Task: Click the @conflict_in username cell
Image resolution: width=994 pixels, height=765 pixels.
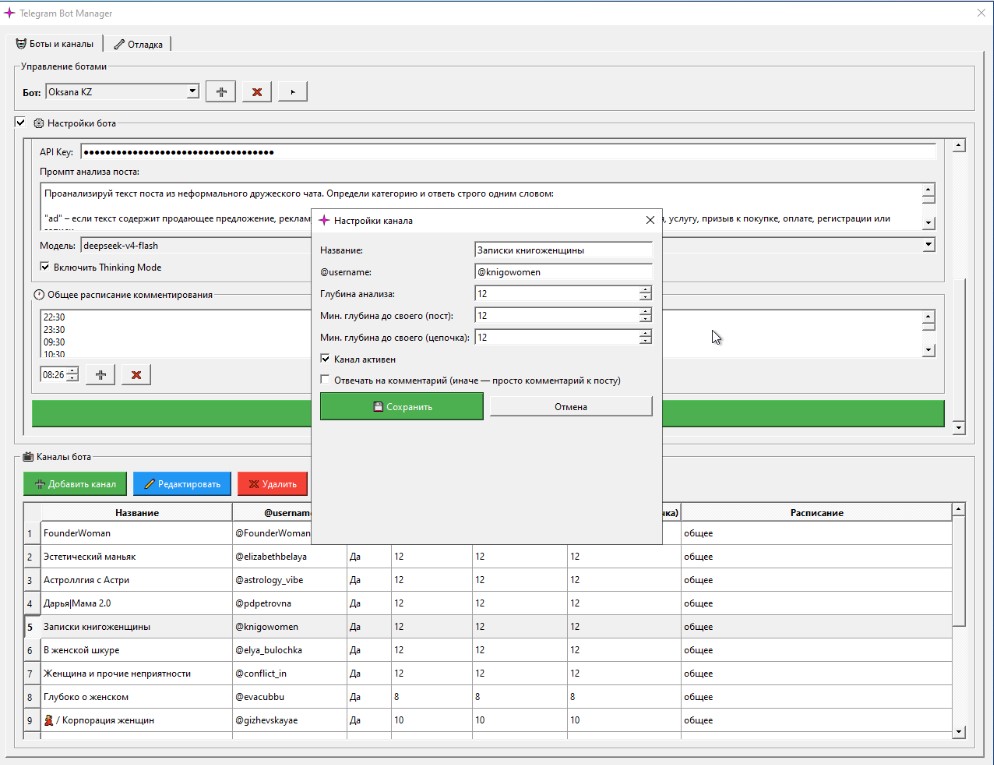Action: pyautogui.click(x=289, y=674)
